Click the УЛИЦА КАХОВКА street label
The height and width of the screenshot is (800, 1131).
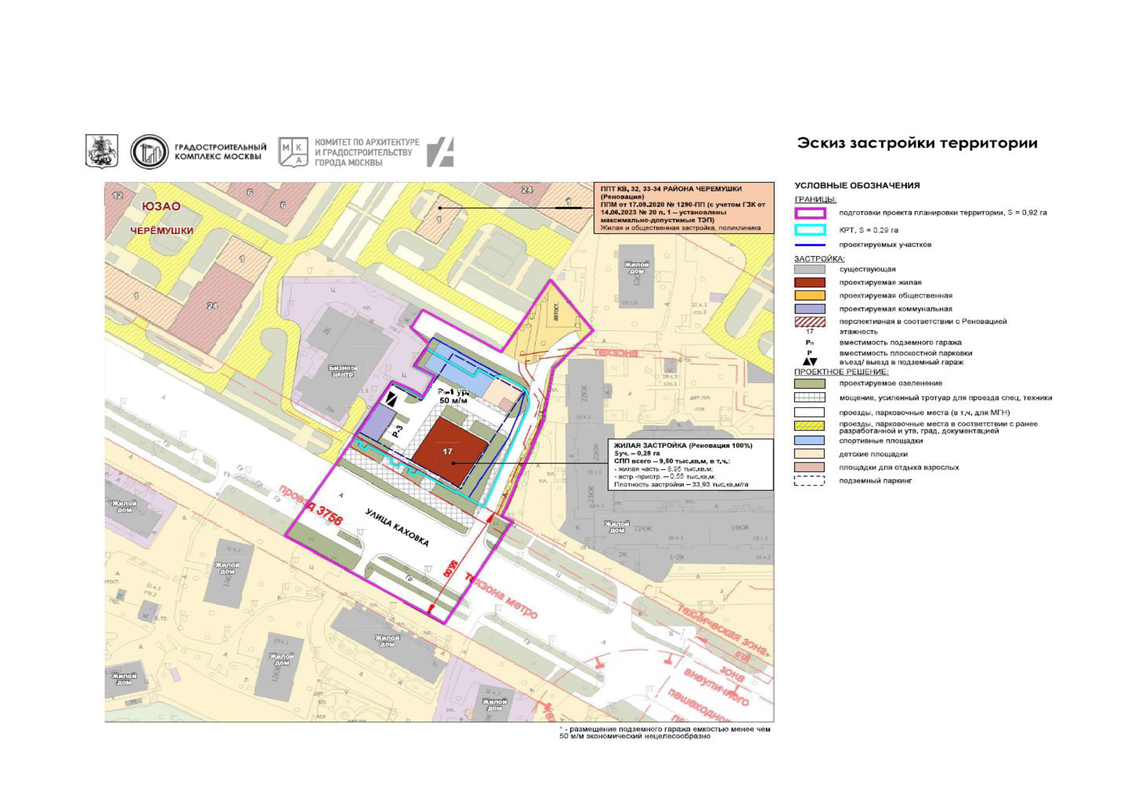[x=397, y=527]
